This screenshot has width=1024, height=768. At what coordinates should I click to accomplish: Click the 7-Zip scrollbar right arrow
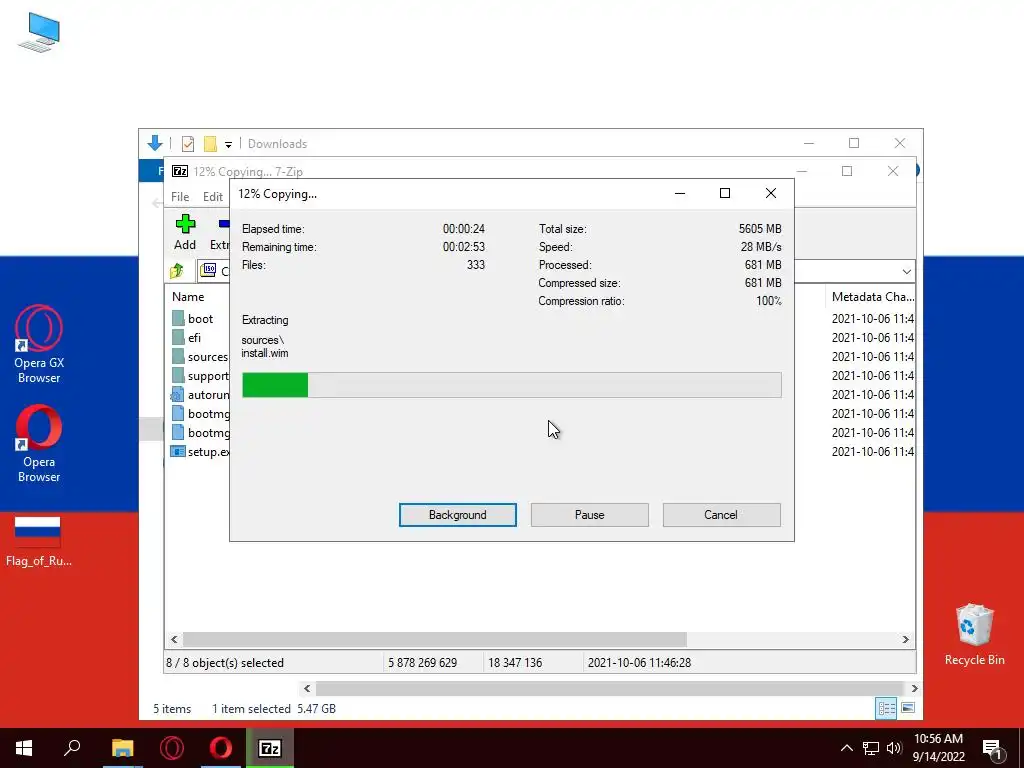(905, 639)
